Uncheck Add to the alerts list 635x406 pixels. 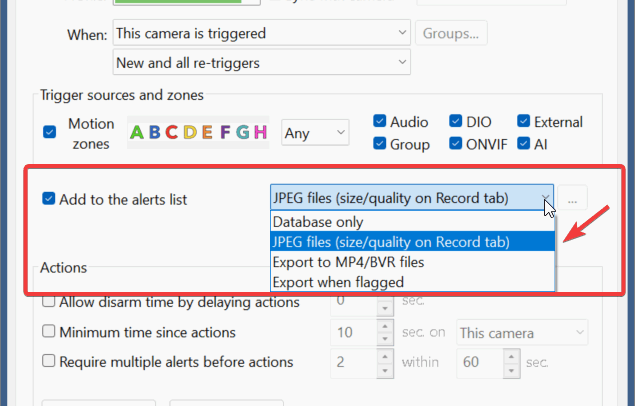(49, 199)
